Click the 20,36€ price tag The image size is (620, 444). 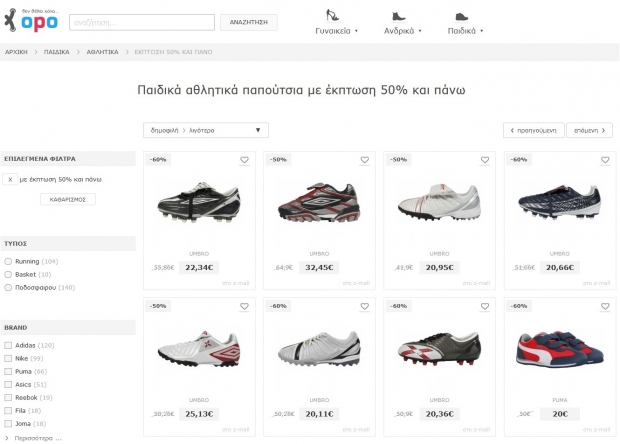coord(439,414)
